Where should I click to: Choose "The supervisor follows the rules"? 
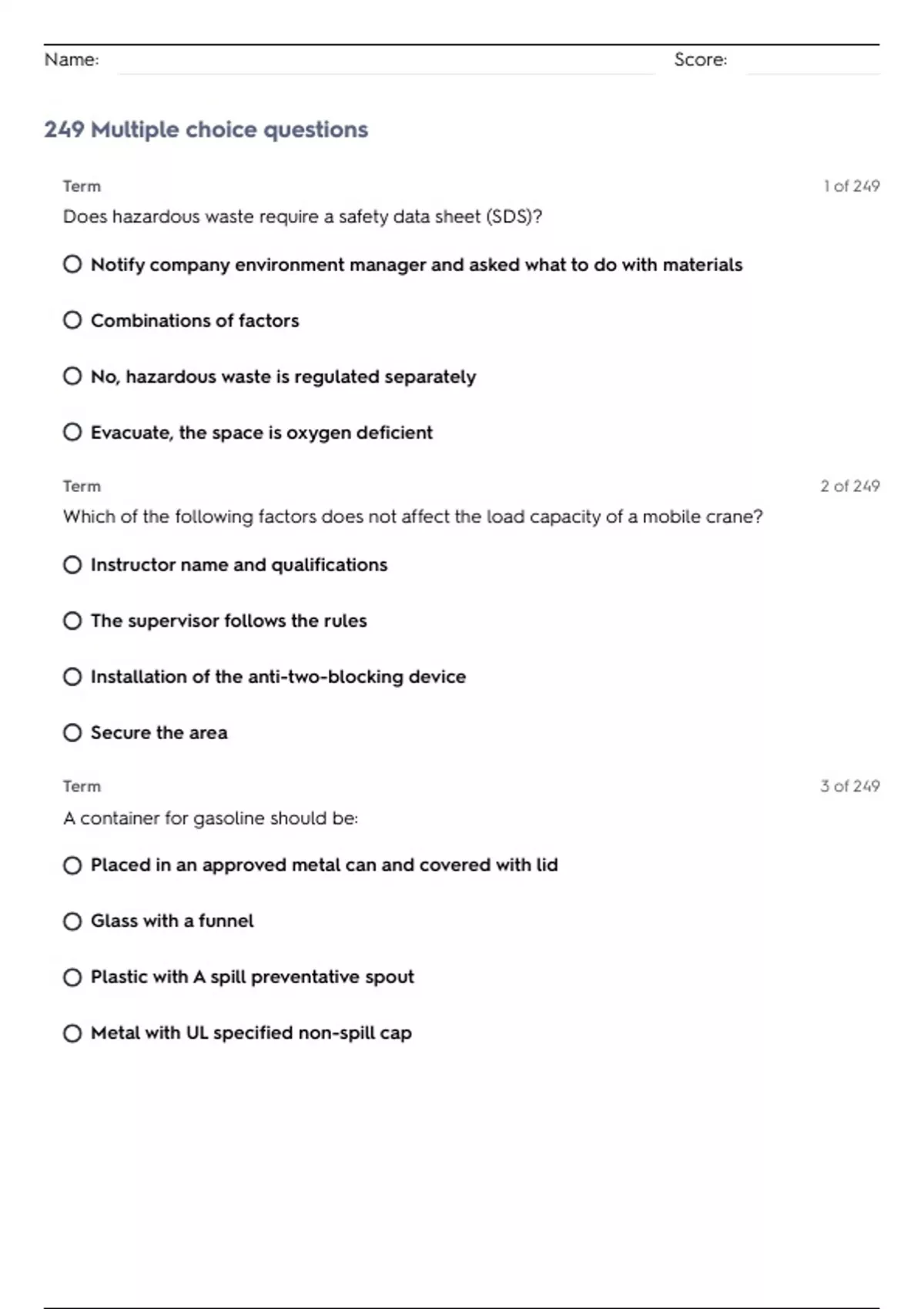tap(72, 621)
